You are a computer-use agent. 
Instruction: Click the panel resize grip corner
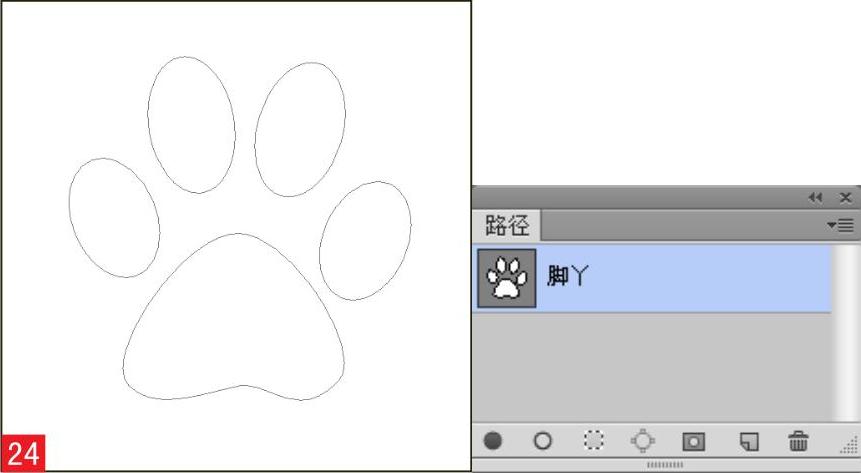pyautogui.click(x=849, y=445)
